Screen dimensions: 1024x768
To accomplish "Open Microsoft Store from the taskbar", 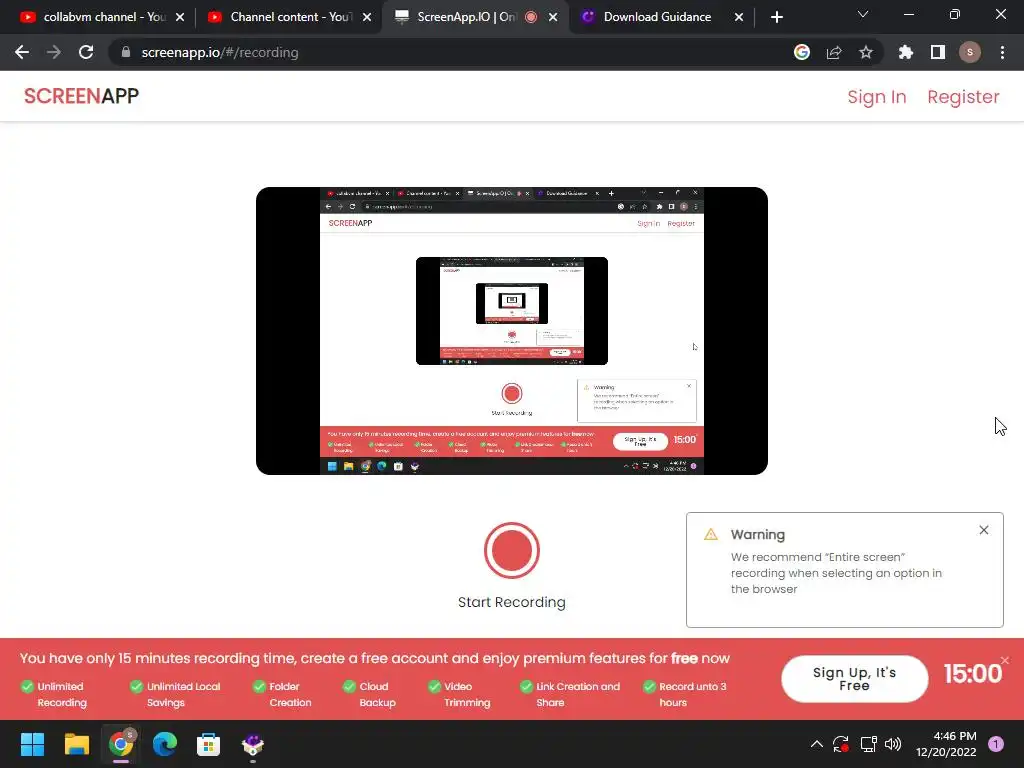I will pos(208,744).
